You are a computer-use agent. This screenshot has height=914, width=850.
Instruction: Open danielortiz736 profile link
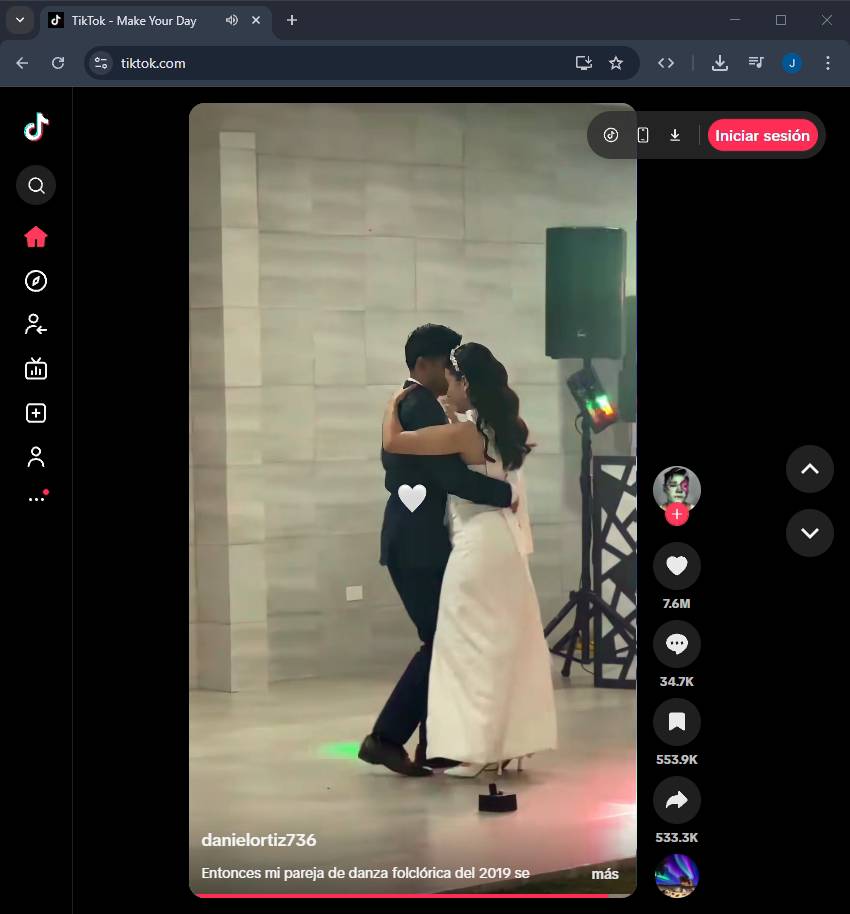click(258, 840)
